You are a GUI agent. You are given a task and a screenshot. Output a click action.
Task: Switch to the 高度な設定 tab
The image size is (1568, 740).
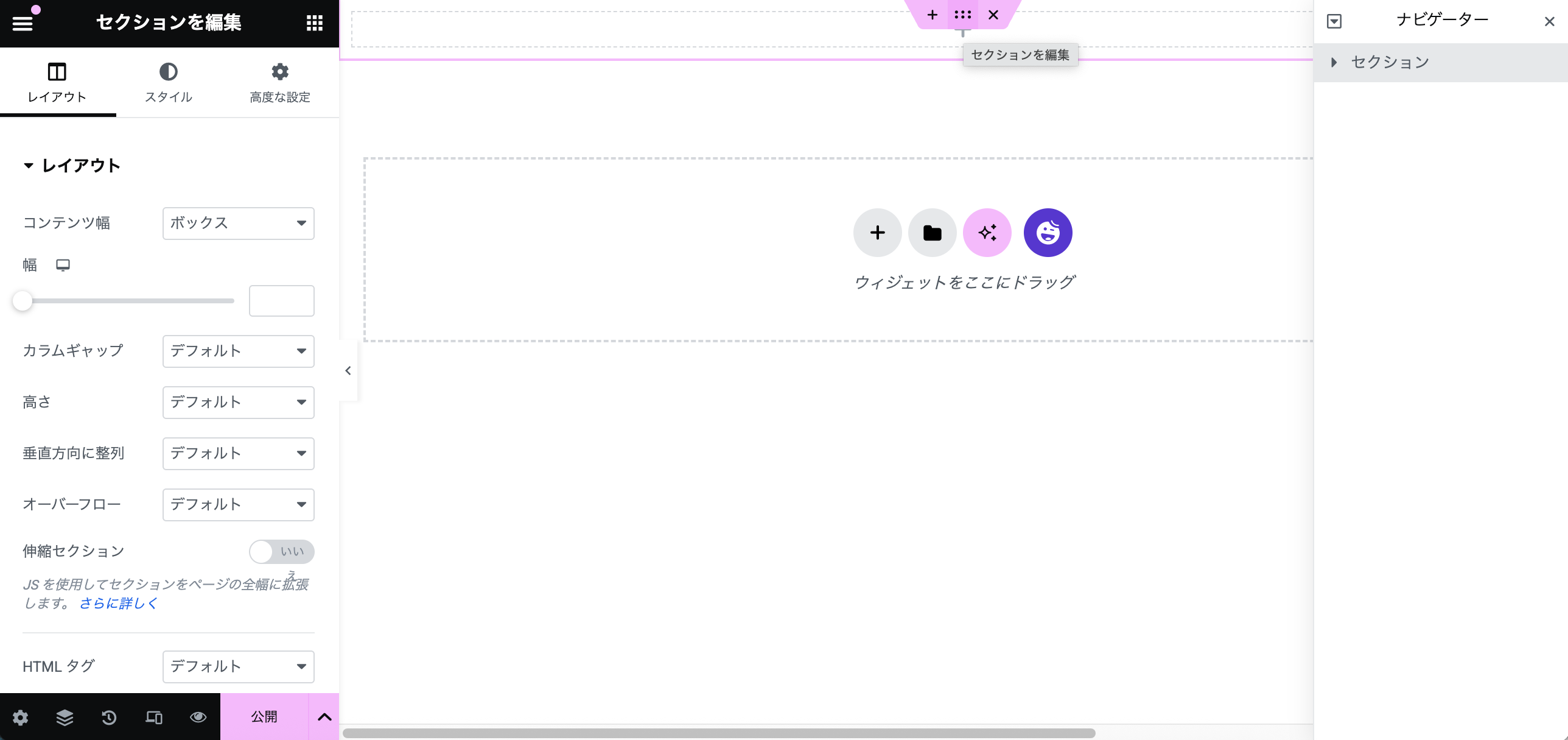coord(279,82)
